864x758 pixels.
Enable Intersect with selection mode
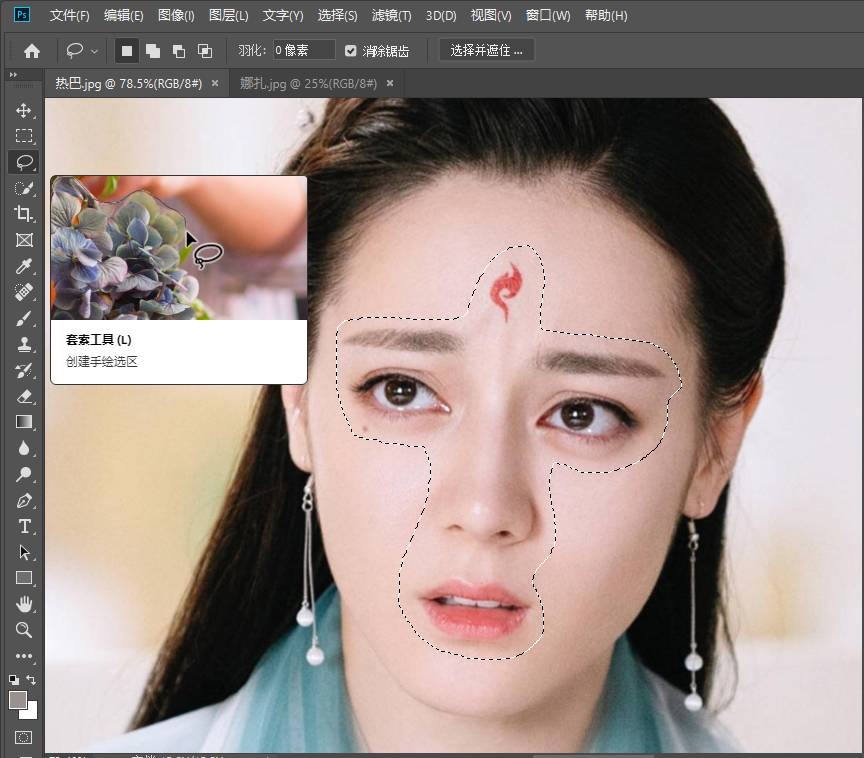pos(205,51)
